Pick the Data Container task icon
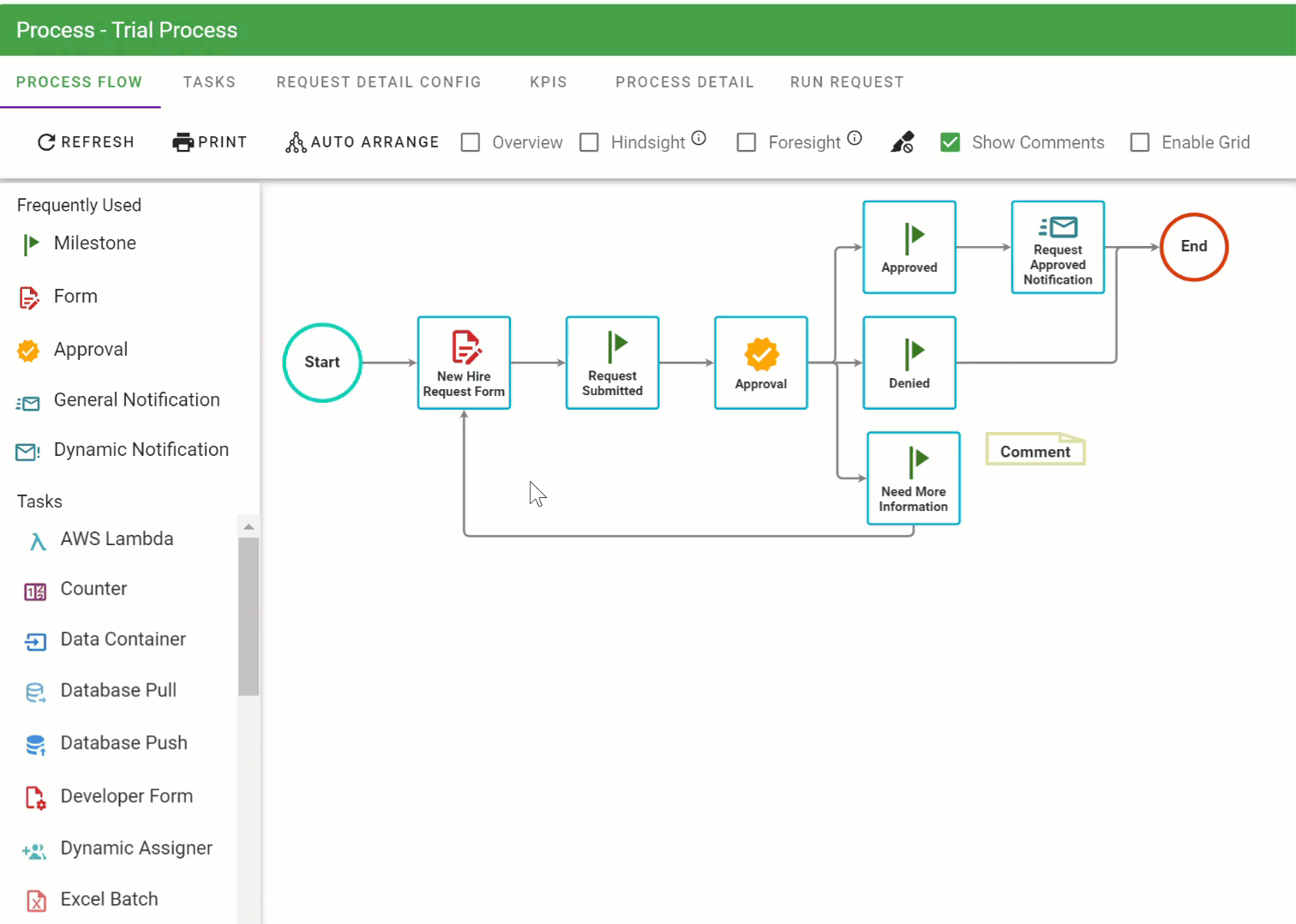Viewport: 1296px width, 924px height. point(35,642)
